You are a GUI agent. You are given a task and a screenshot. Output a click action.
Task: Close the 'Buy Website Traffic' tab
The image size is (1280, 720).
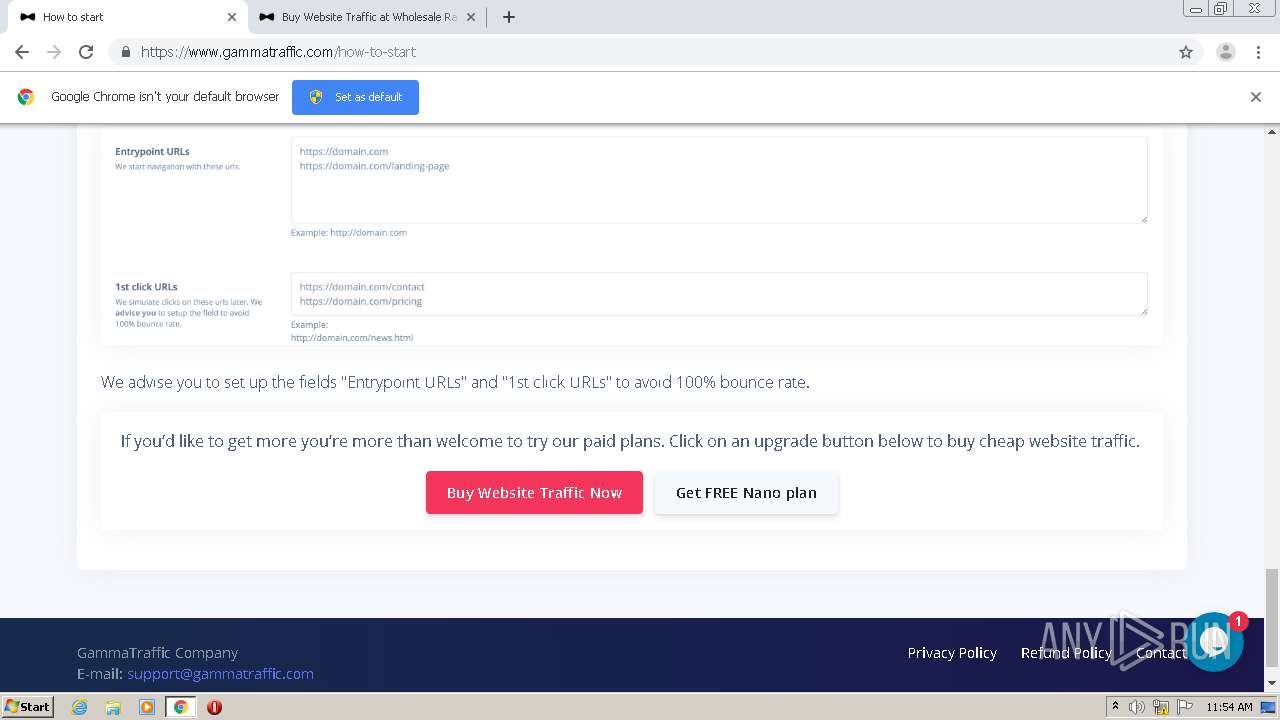point(471,17)
